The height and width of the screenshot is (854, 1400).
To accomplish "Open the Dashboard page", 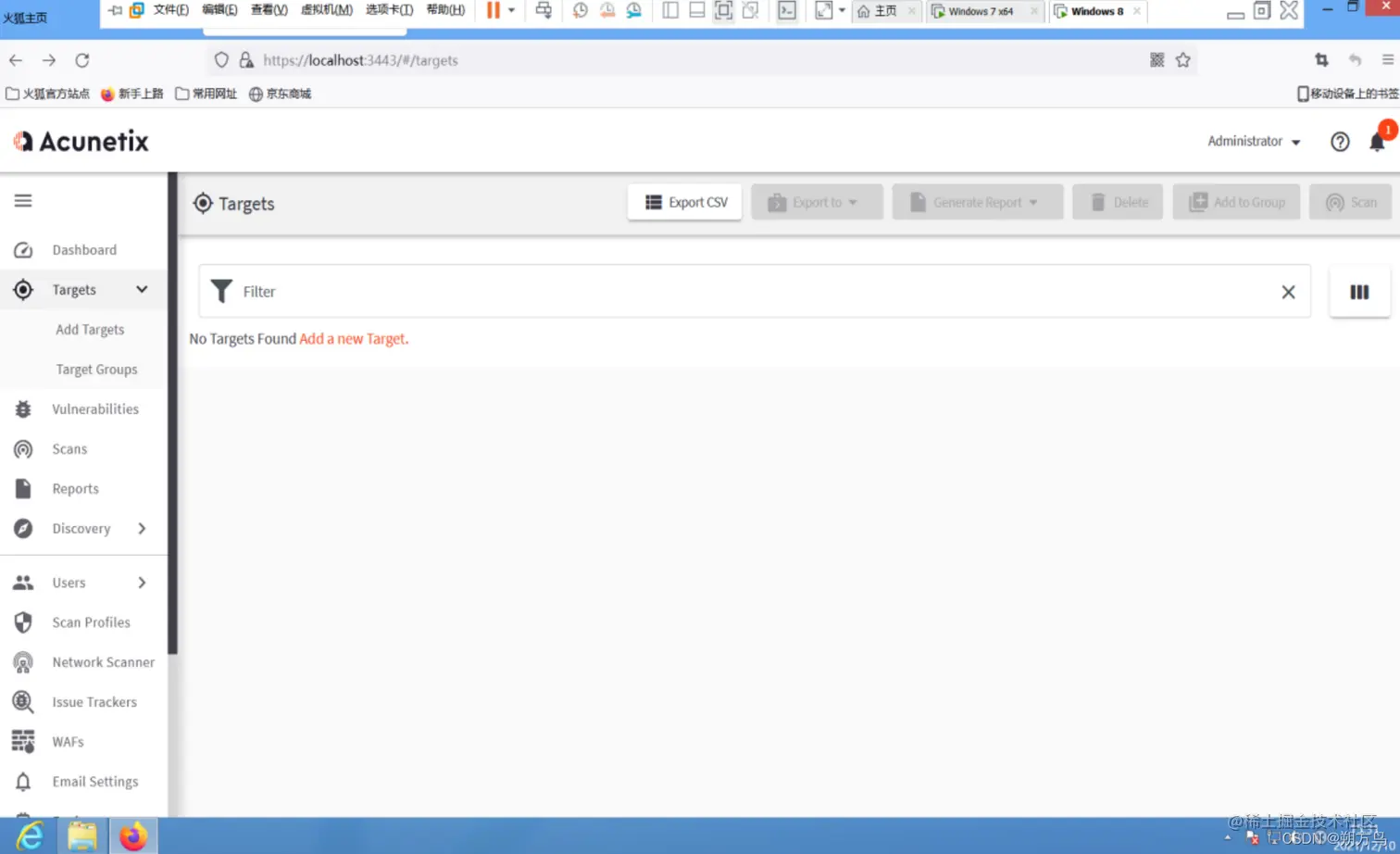I will click(x=83, y=250).
